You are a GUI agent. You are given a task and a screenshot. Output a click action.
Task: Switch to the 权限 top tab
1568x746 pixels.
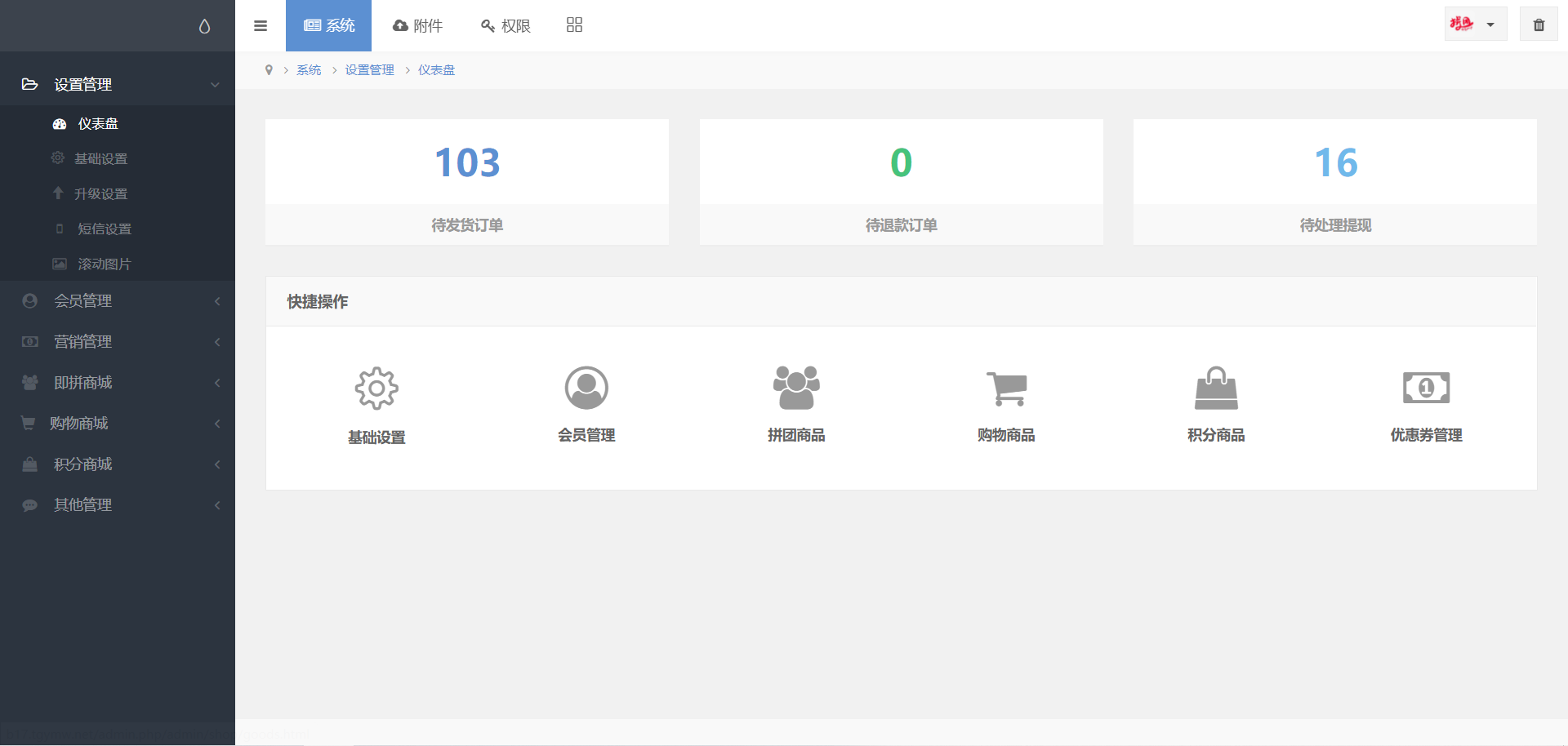[506, 26]
